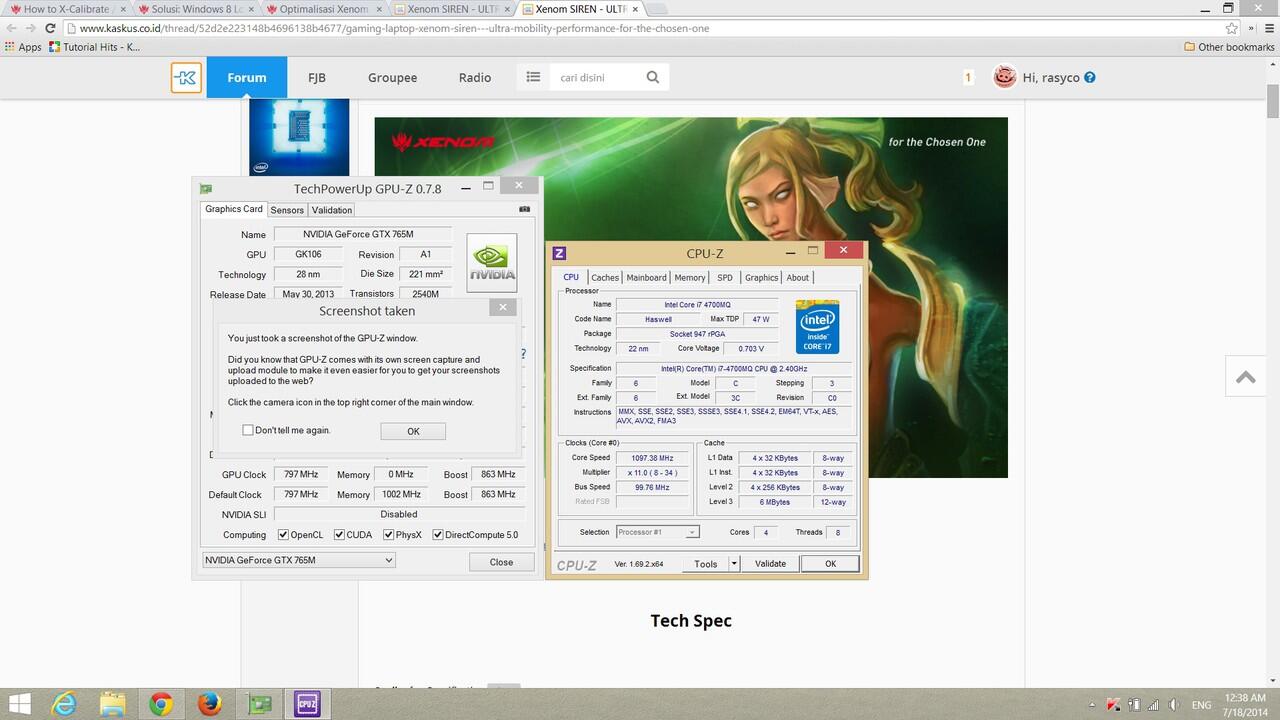This screenshot has width=1280, height=720.
Task: Open the Caches tab in CPU-Z
Action: 605,278
